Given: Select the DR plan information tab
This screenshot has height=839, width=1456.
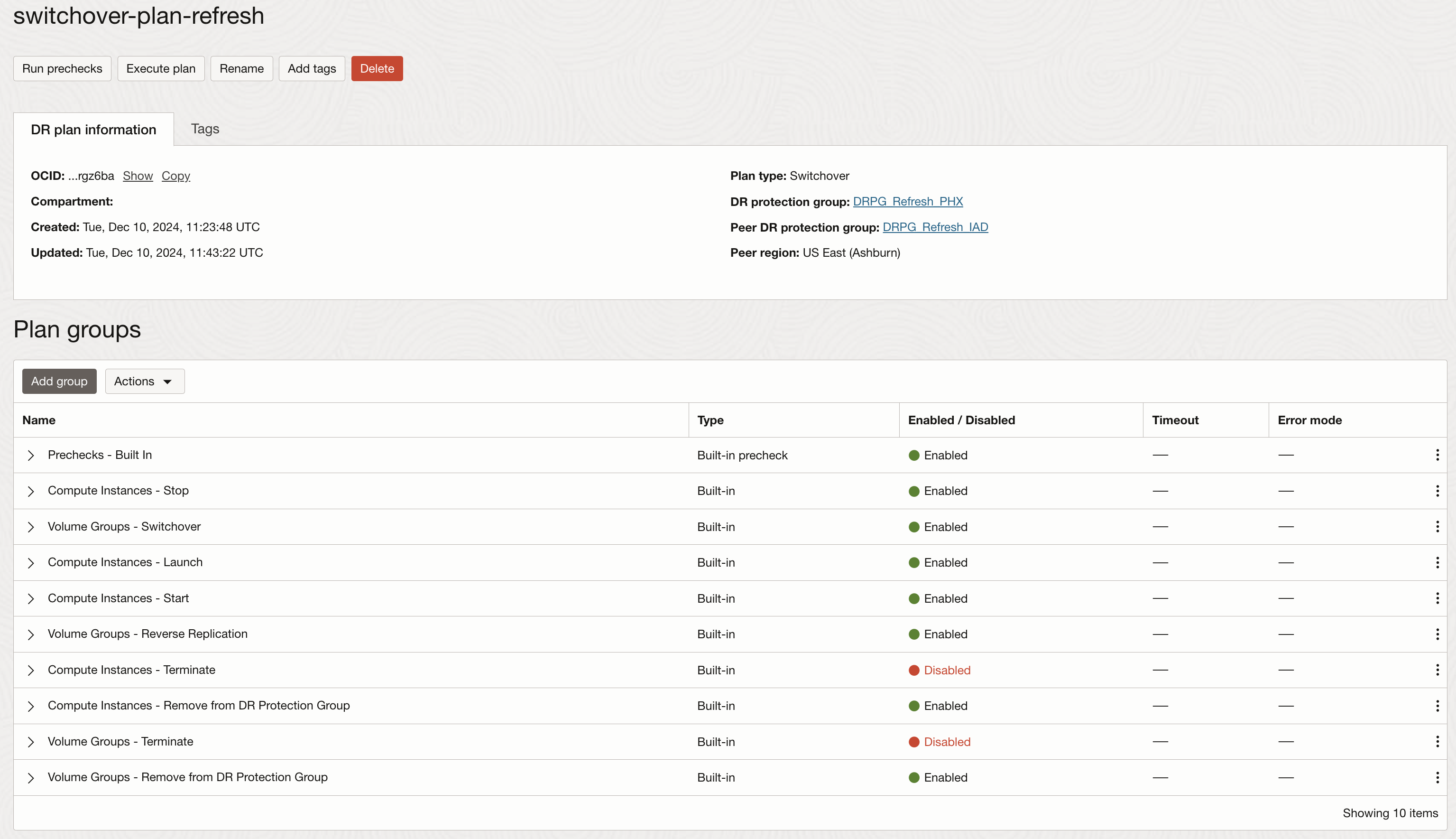Looking at the screenshot, I should click(x=93, y=130).
